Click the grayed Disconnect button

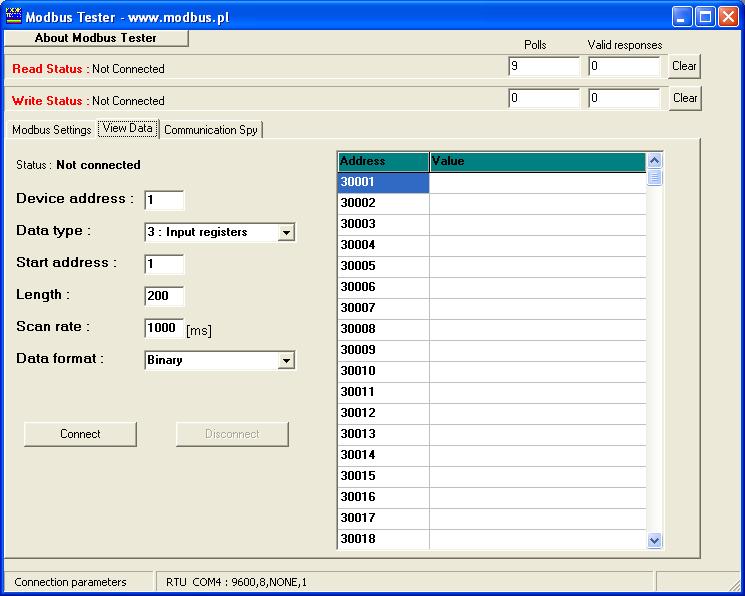pyautogui.click(x=232, y=434)
